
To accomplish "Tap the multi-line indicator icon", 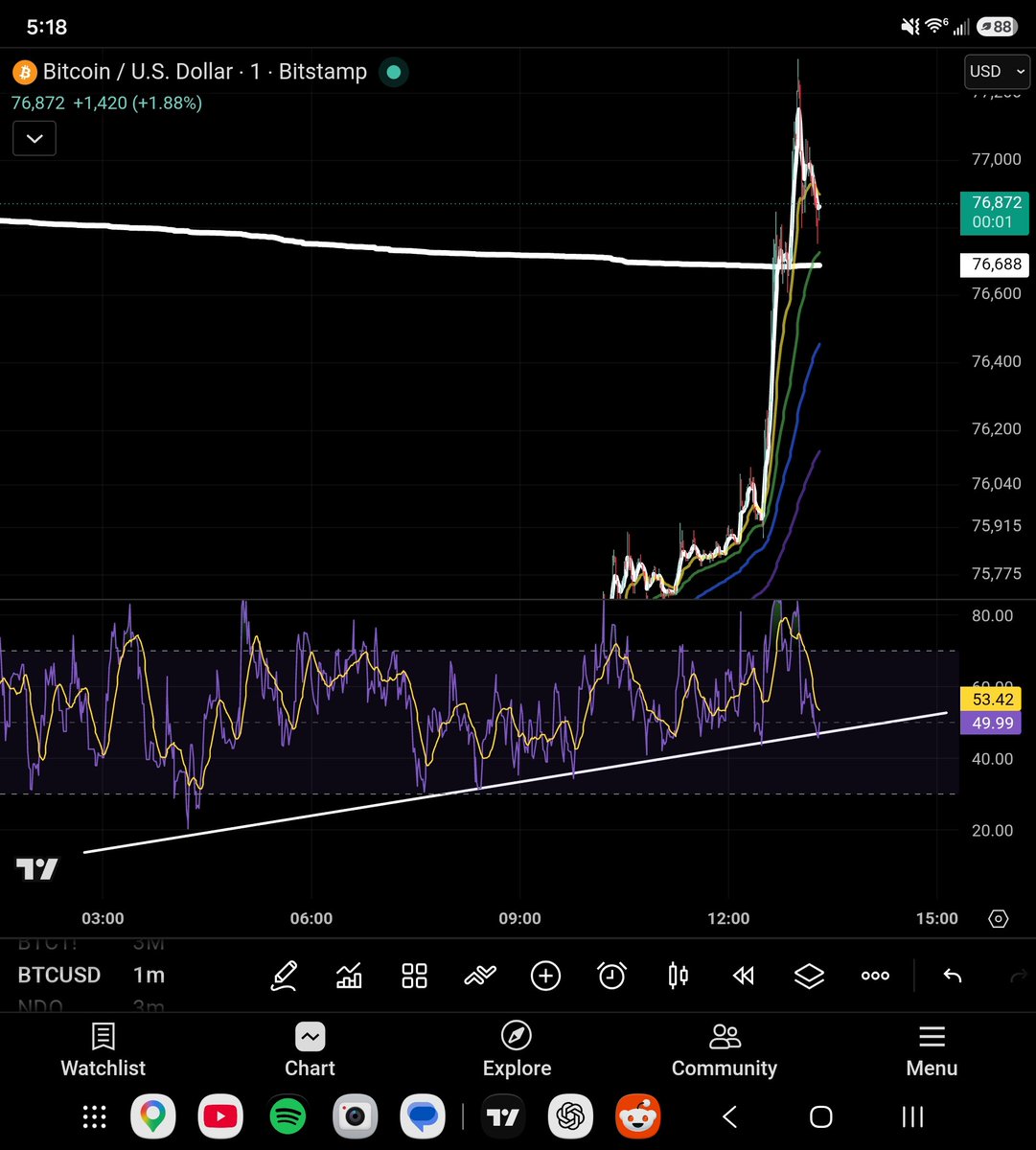I will tap(480, 976).
